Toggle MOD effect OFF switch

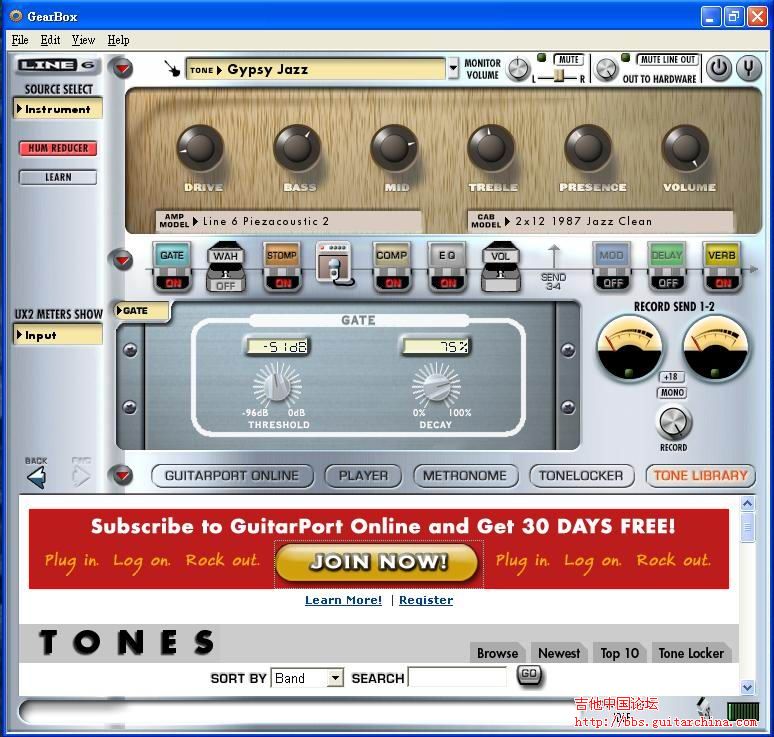[612, 283]
